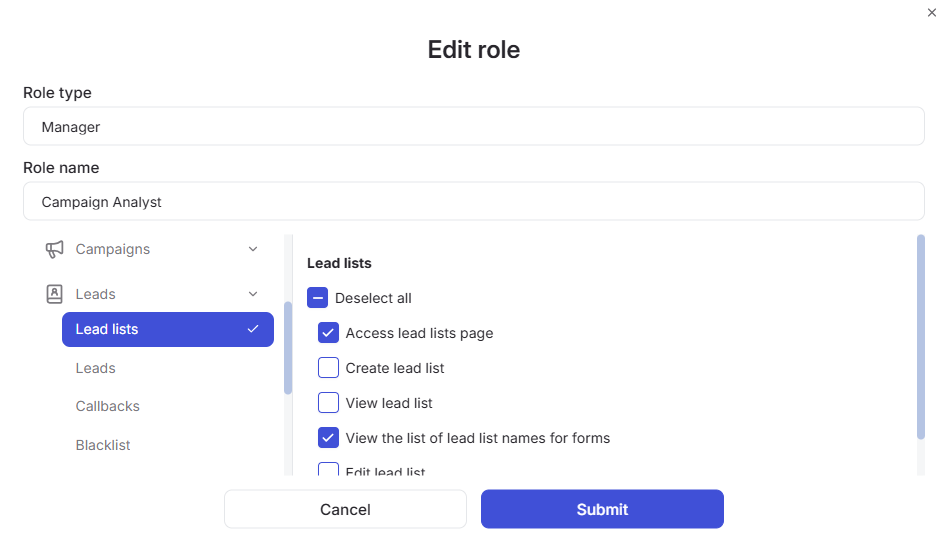The width and height of the screenshot is (945, 543).
Task: Uncheck View the list of lead list names for forms
Action: coord(328,438)
